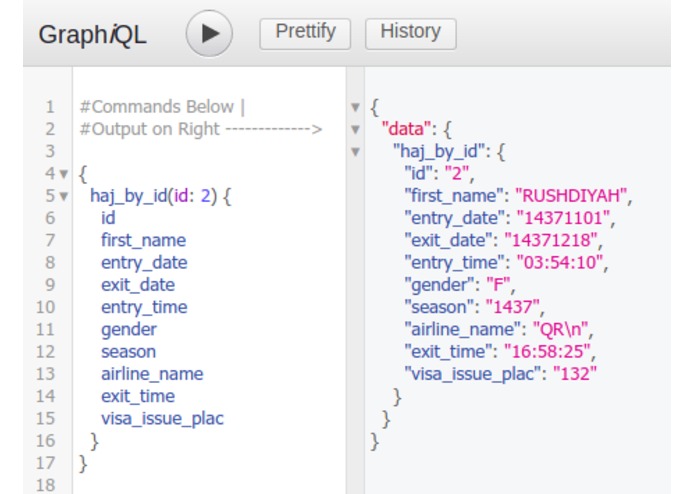Collapse the query block at line 4
The width and height of the screenshot is (695, 494).
pos(64,174)
